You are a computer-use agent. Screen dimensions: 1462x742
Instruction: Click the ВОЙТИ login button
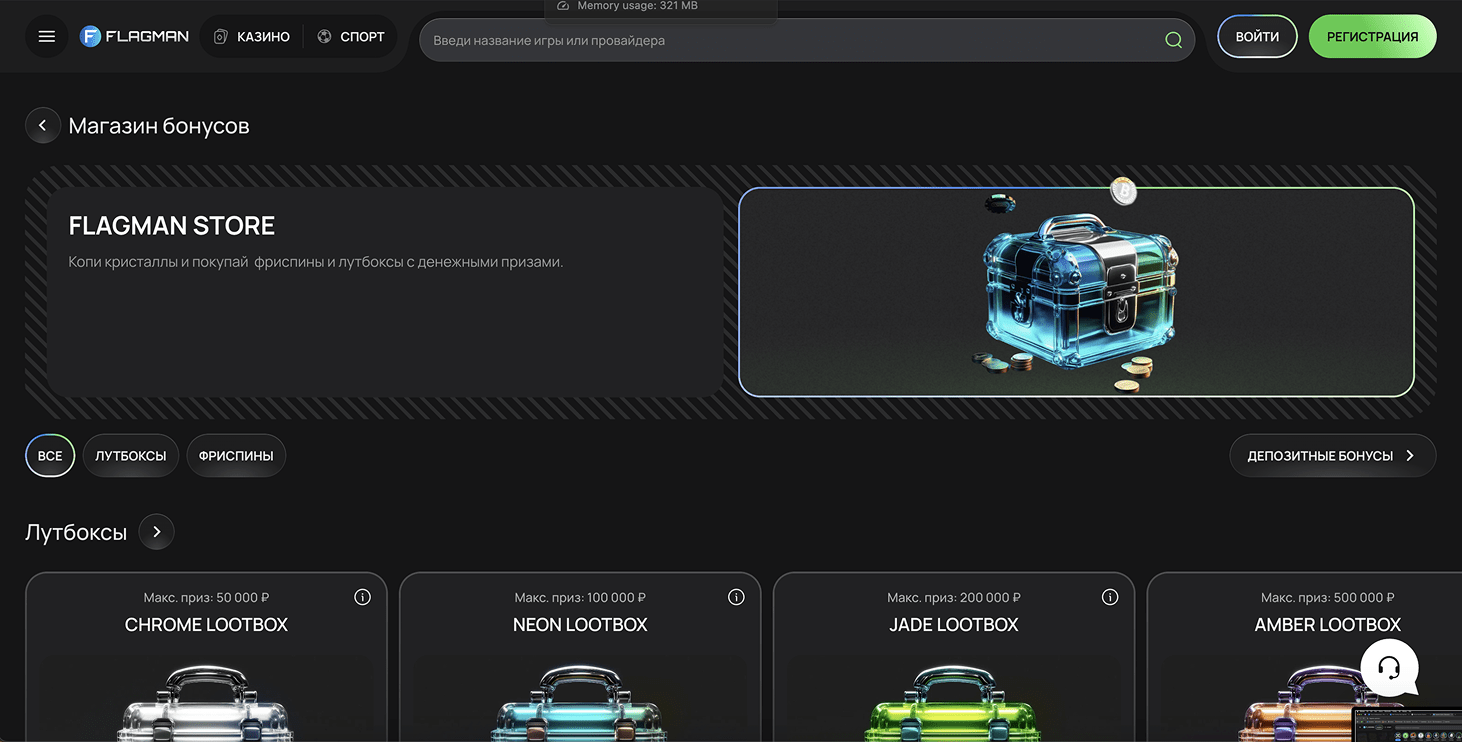pos(1256,37)
